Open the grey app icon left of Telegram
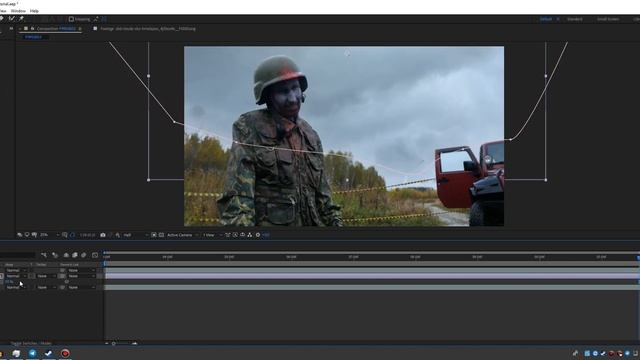640x360 pixels. 16,353
